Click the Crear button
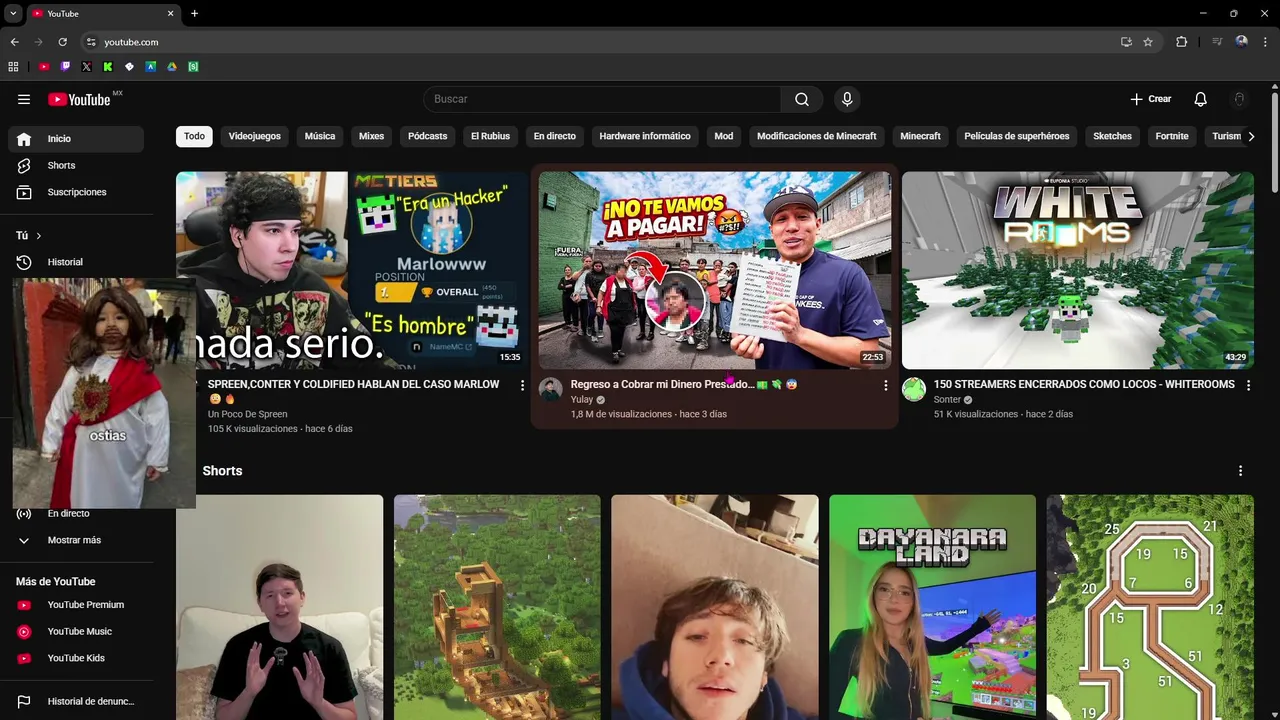This screenshot has width=1280, height=720. coord(1151,99)
